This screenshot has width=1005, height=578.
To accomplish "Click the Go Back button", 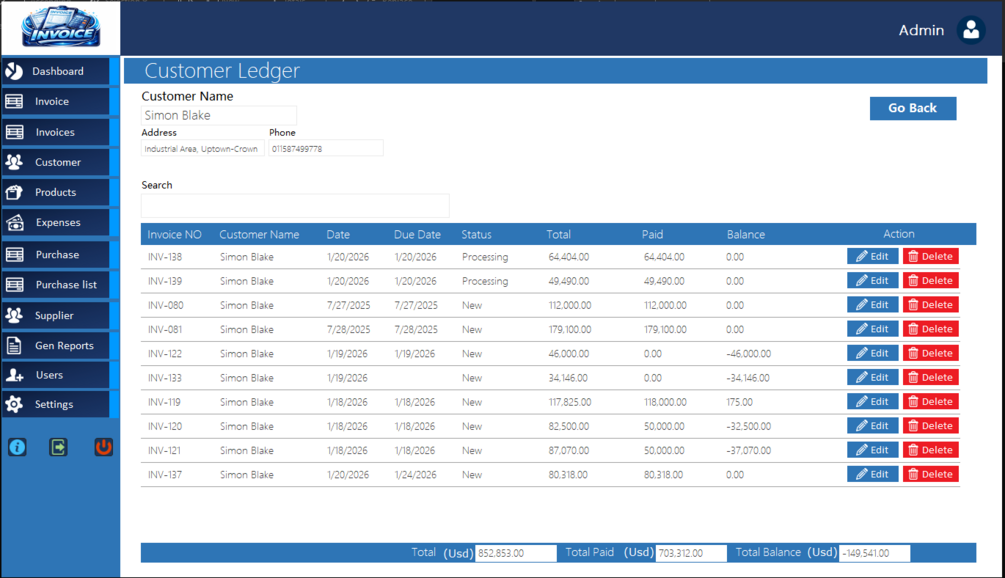I will 913,108.
